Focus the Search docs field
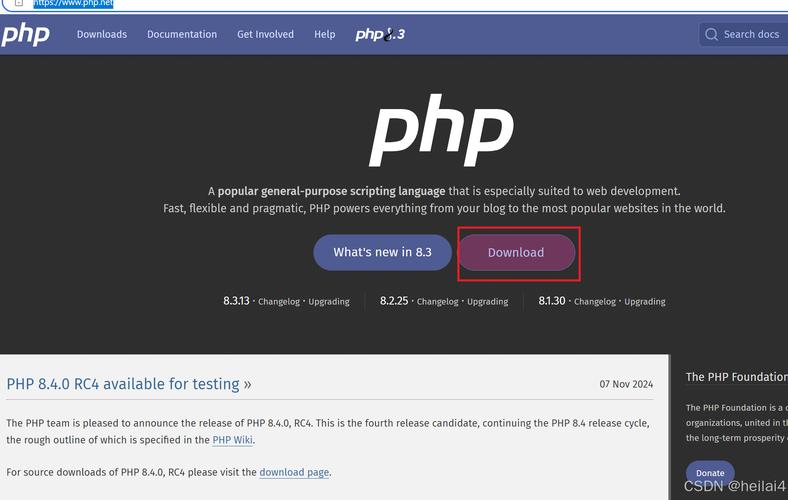Viewport: 788px width, 500px height. [751, 34]
